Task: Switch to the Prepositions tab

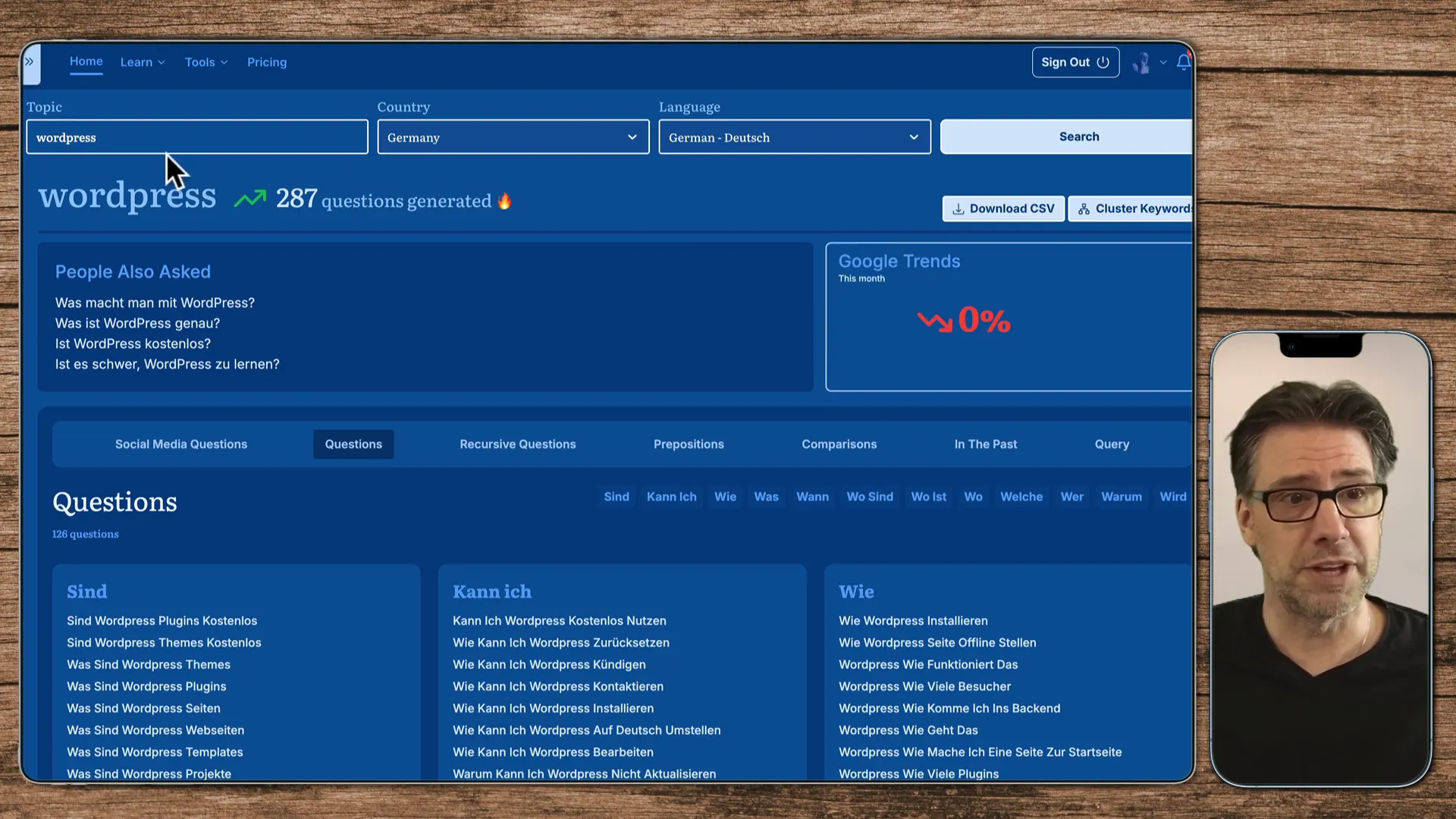Action: [689, 444]
